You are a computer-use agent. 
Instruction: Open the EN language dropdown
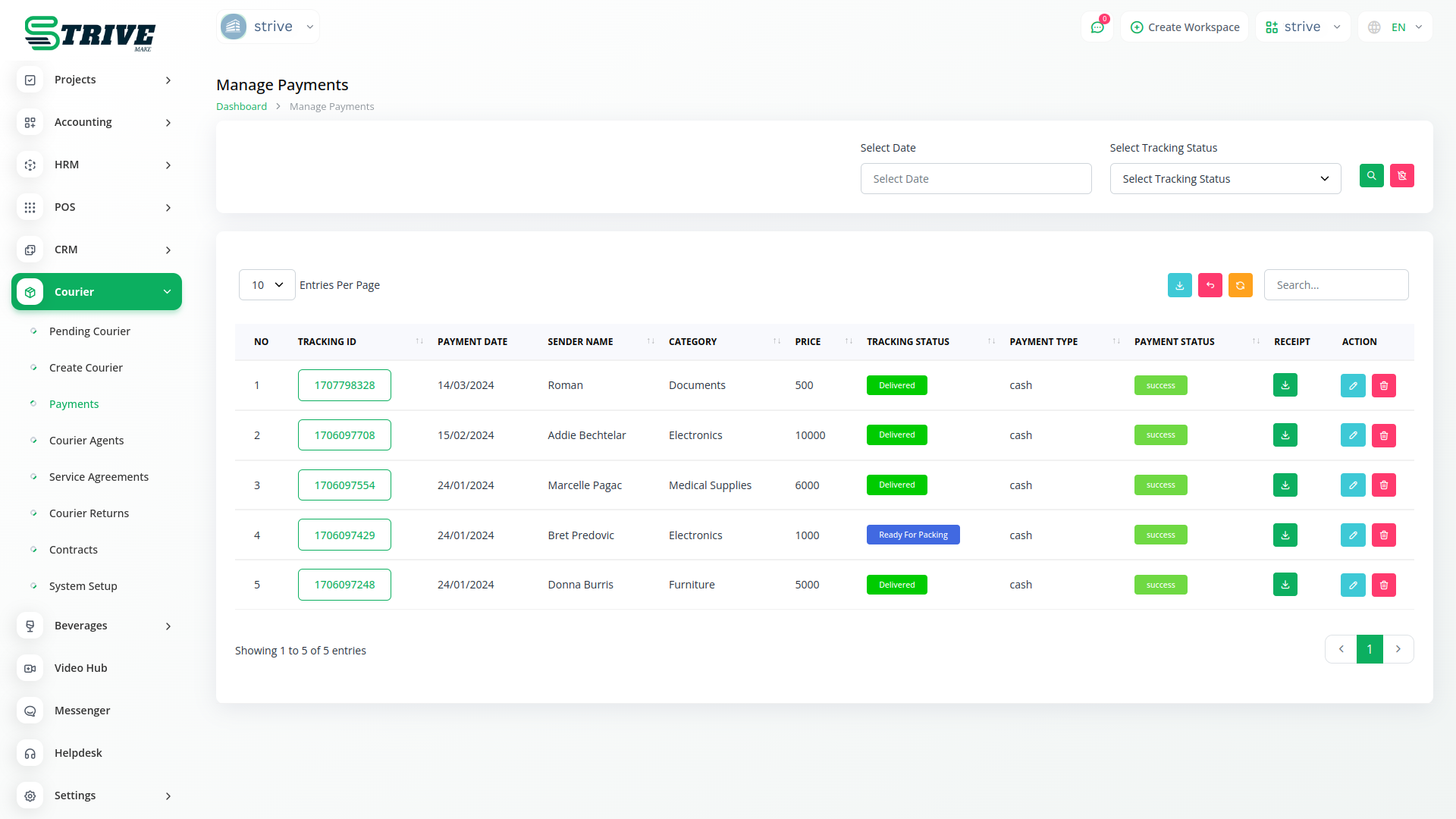tap(1396, 27)
